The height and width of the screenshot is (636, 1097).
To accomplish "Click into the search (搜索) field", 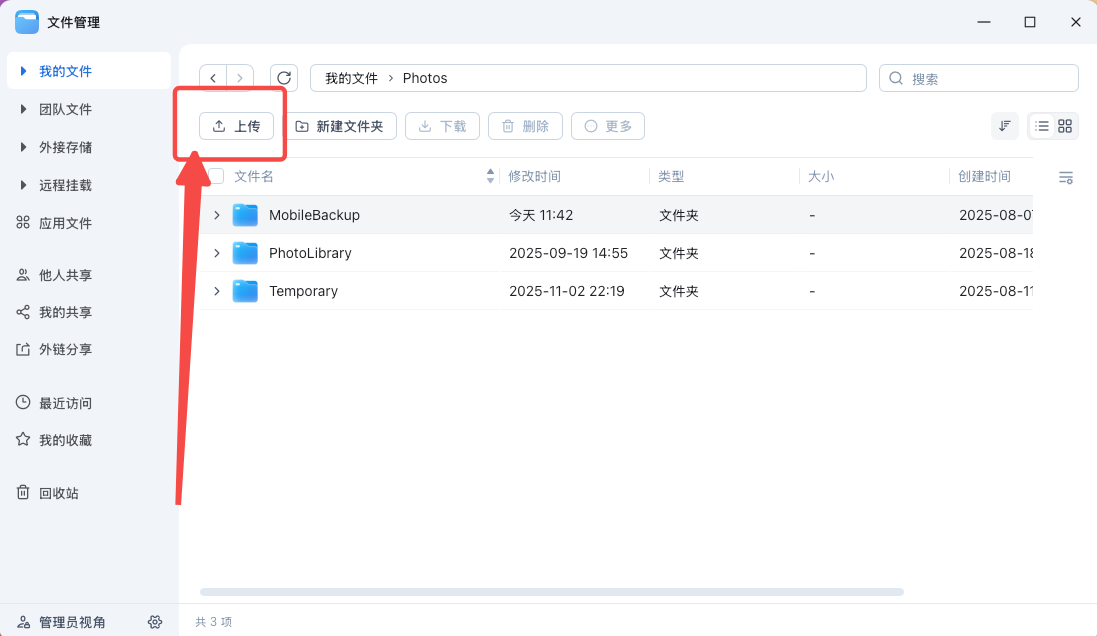I will (x=978, y=78).
